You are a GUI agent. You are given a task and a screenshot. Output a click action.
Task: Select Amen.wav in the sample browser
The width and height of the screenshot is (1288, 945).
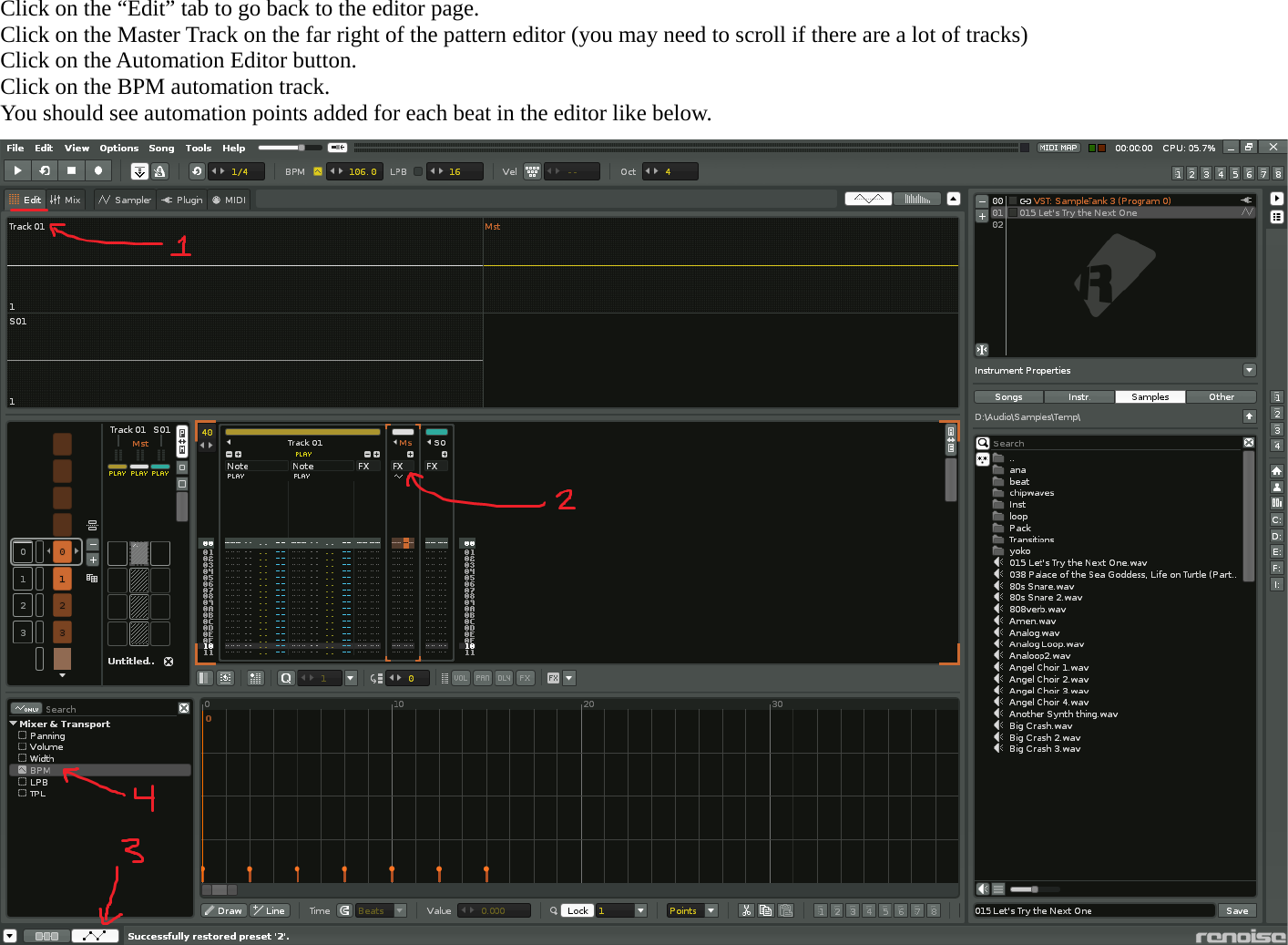1032,621
